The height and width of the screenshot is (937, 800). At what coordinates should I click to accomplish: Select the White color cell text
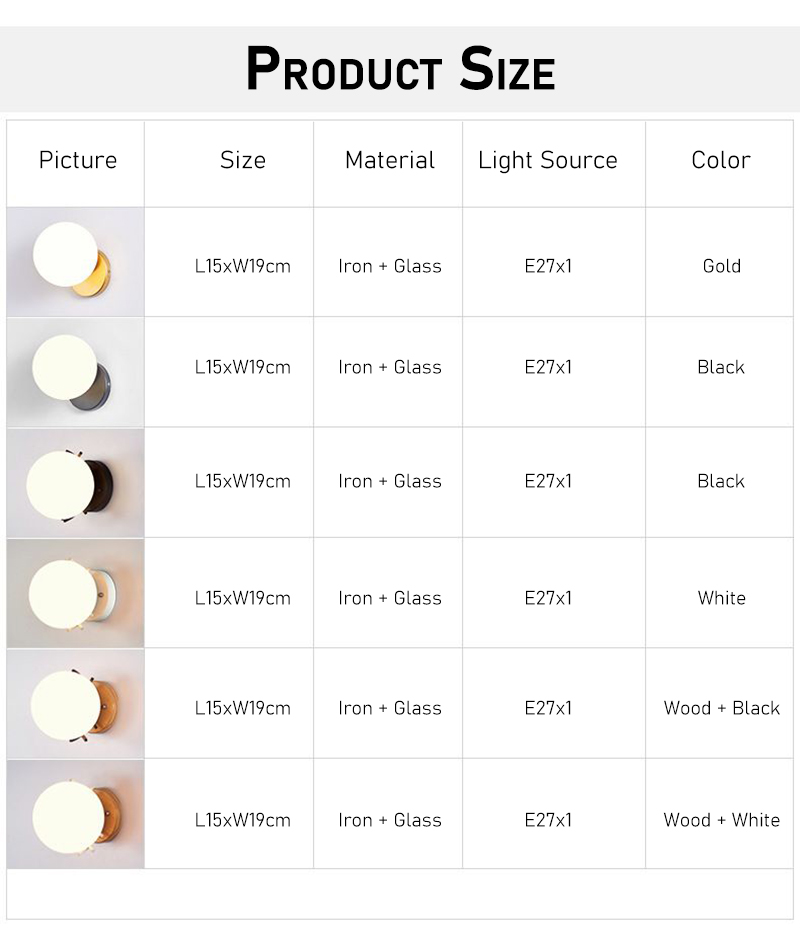(722, 598)
